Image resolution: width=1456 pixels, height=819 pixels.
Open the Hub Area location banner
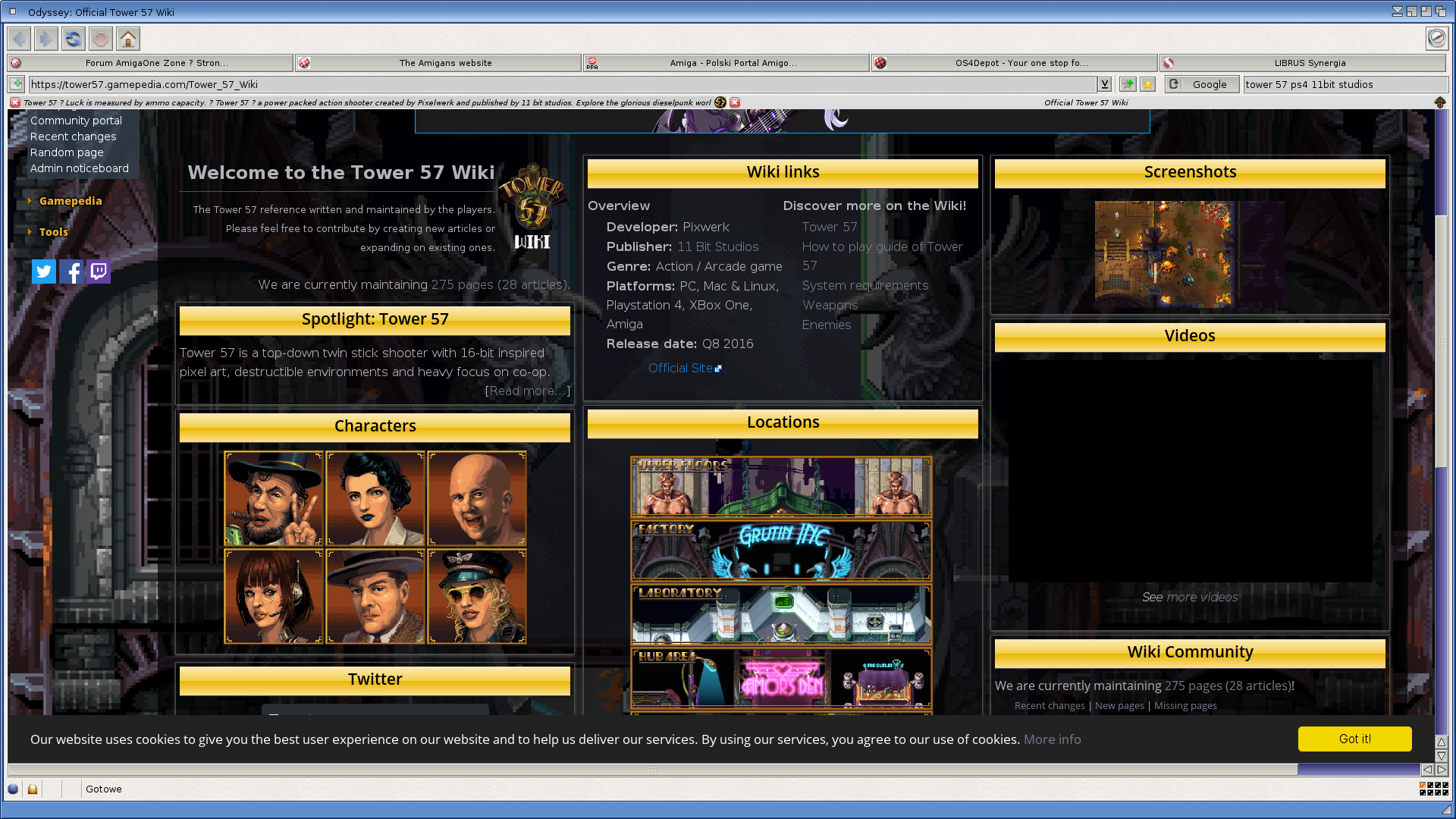781,677
